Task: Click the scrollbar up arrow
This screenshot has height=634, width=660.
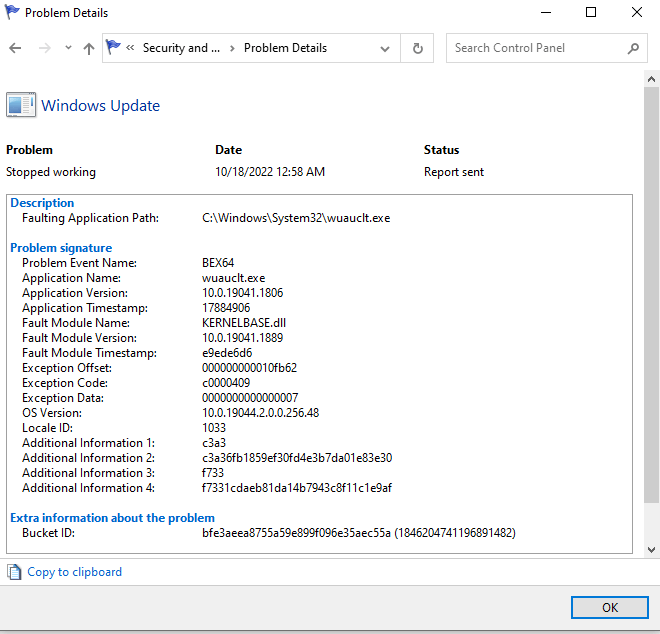Action: point(651,79)
